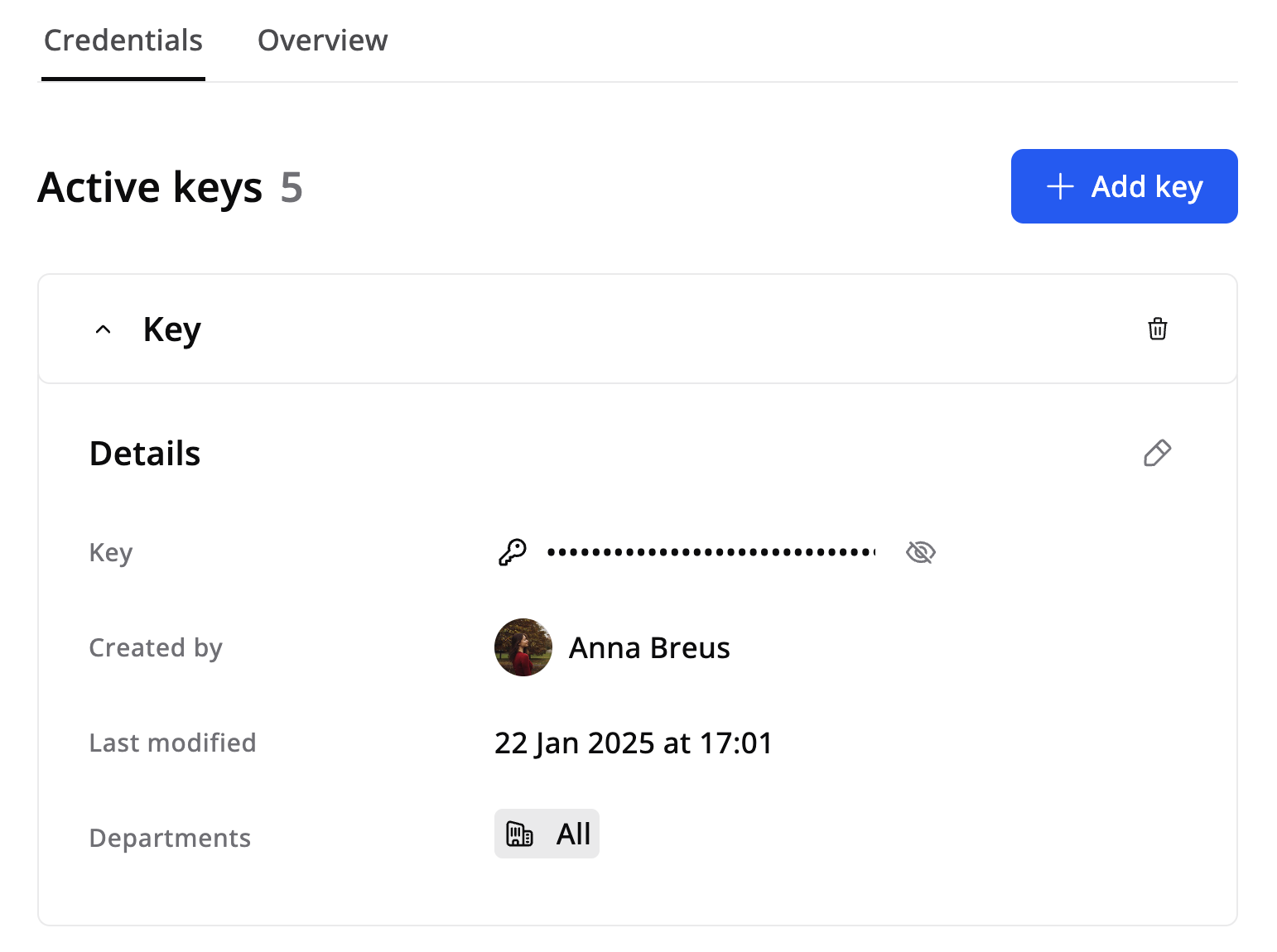Click the building icon in Departments

(519, 834)
